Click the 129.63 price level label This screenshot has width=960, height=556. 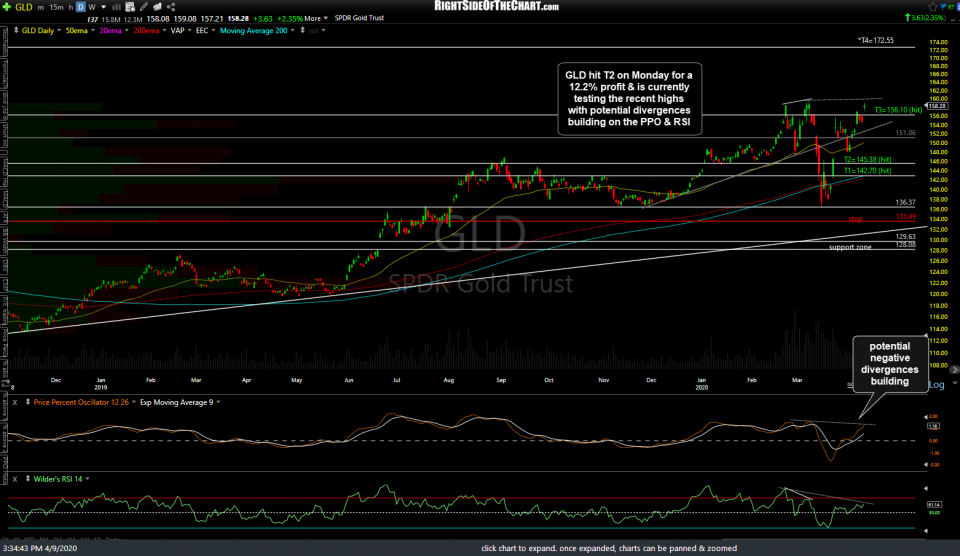point(906,236)
